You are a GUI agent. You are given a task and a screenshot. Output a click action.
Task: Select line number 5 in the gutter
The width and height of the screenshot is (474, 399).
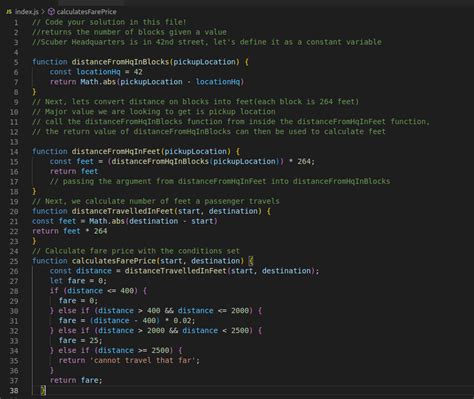coord(16,62)
